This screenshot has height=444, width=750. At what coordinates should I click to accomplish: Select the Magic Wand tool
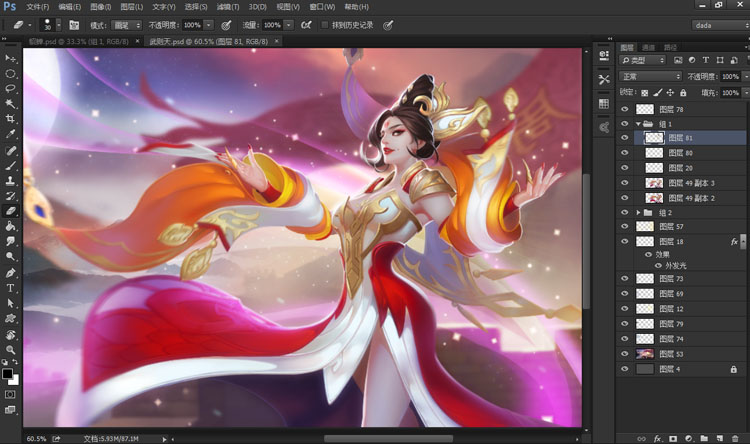click(x=10, y=103)
